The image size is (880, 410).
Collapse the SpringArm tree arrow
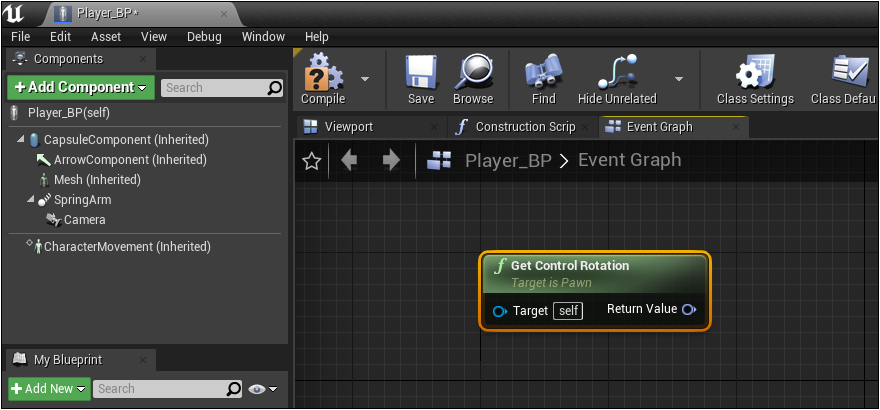pyautogui.click(x=30, y=199)
